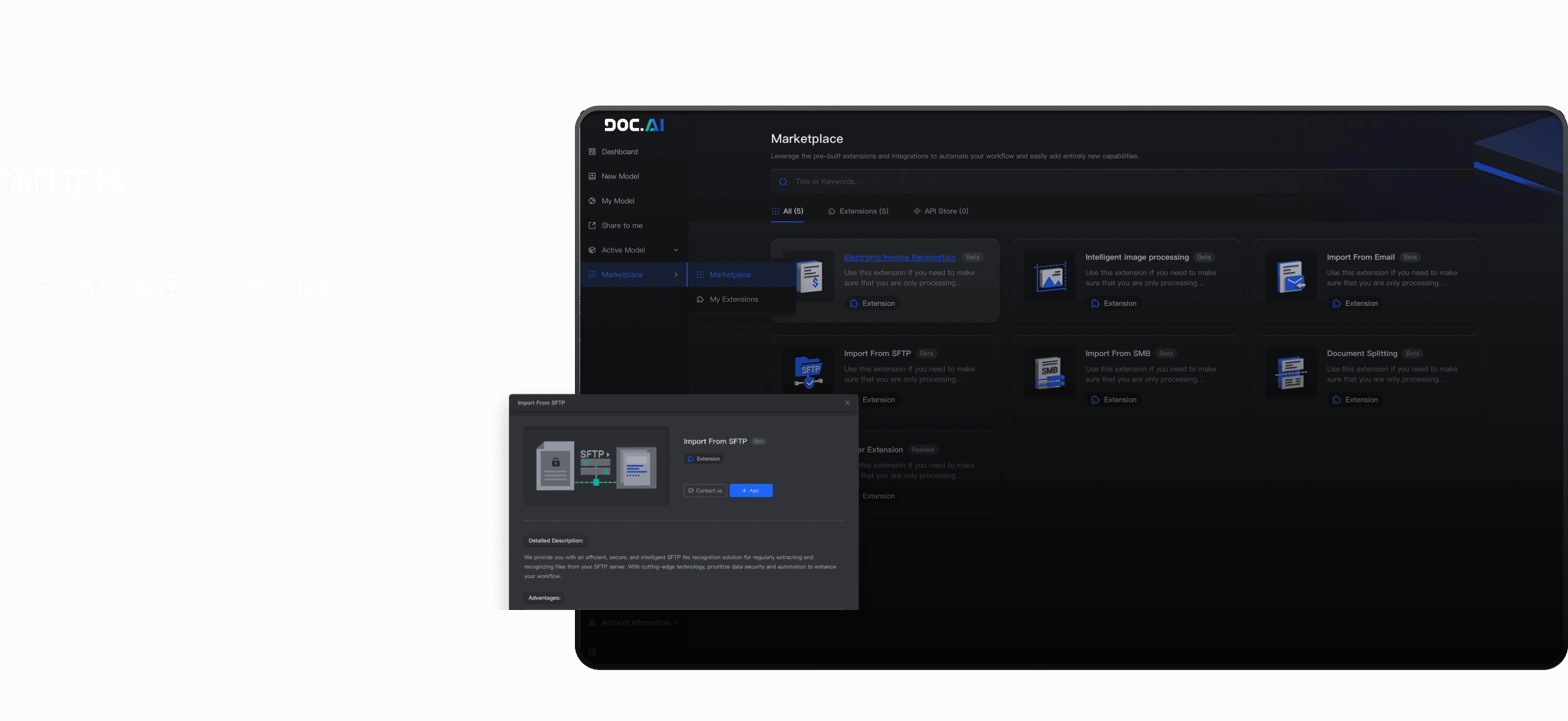Click the blue Add button in dialog
The image size is (1568, 721).
click(x=751, y=490)
